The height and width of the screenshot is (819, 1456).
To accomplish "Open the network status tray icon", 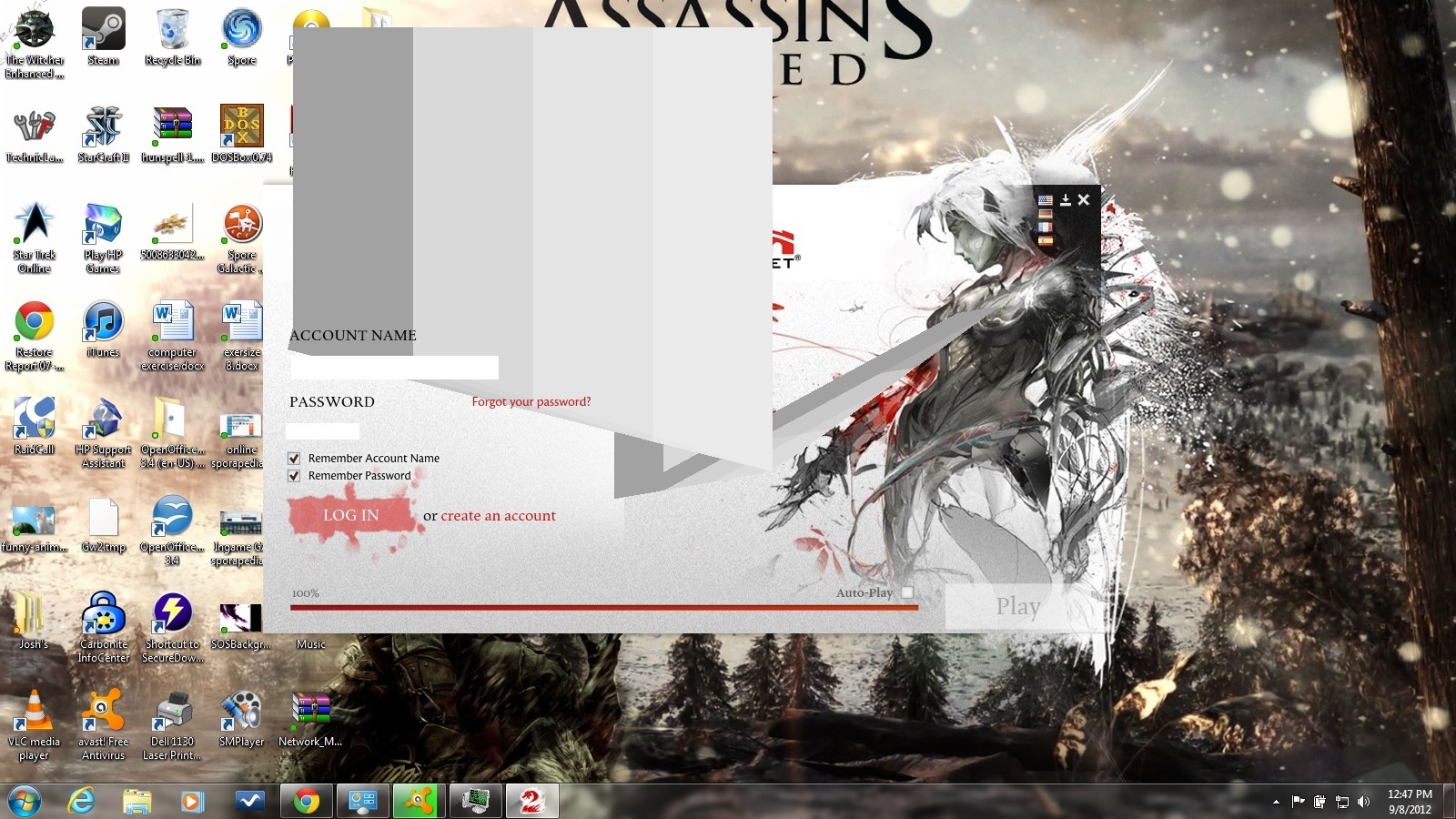I will point(1341,802).
